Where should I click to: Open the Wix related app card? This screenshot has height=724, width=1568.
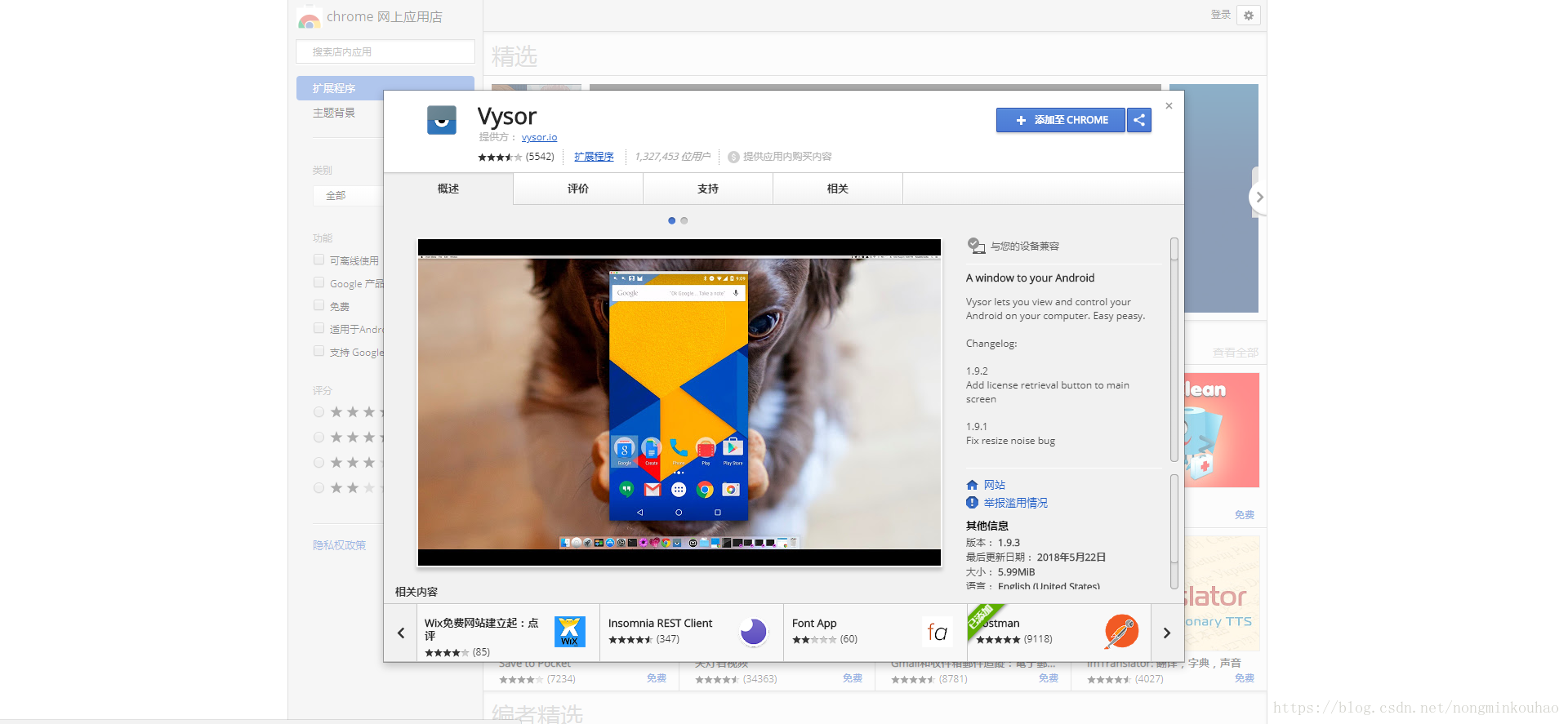tap(508, 633)
